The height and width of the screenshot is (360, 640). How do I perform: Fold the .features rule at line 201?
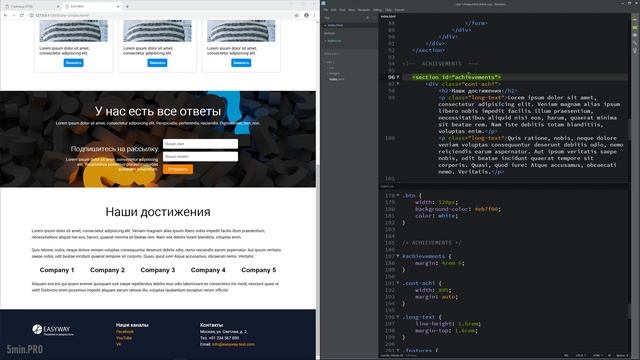tap(398, 350)
